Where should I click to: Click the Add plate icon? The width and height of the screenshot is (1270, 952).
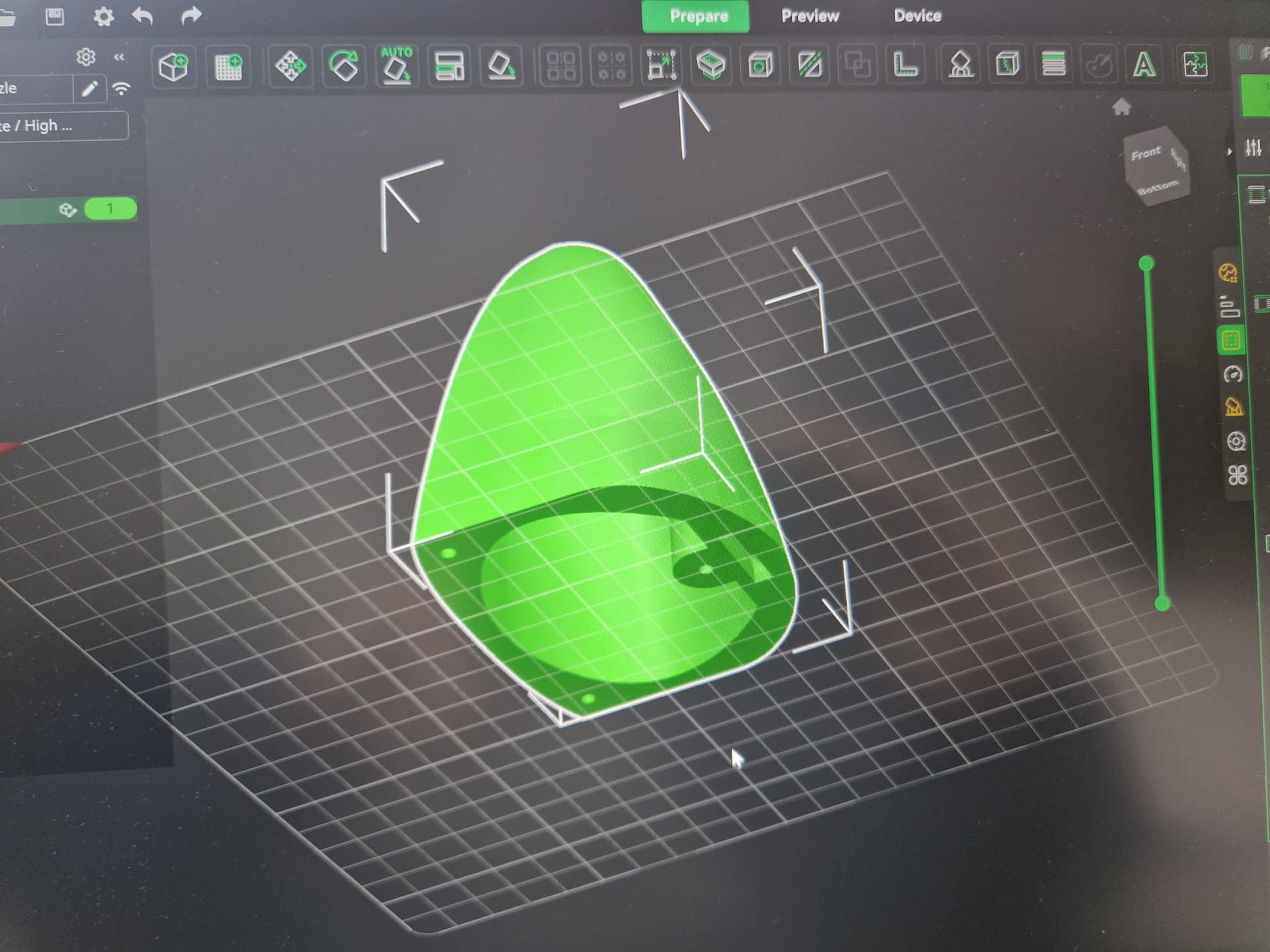(x=228, y=67)
